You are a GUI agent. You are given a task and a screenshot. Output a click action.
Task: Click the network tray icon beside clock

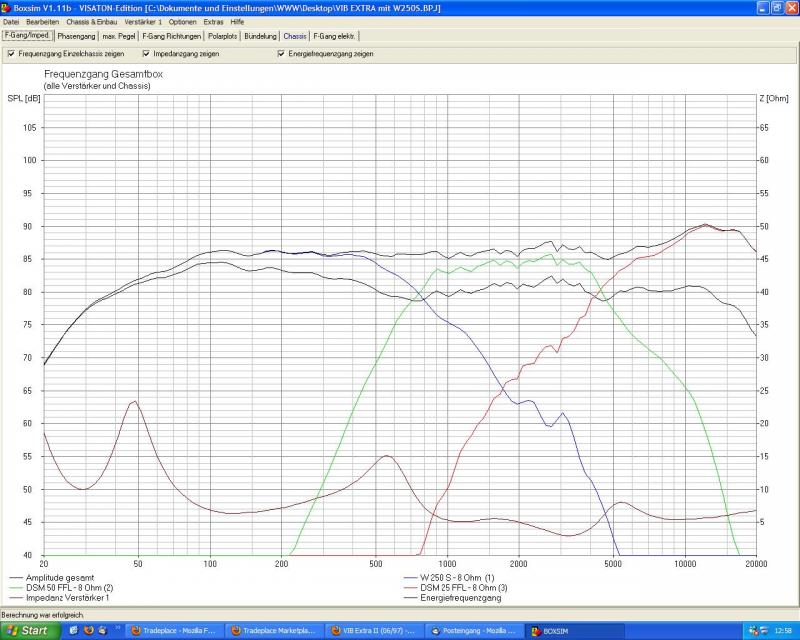point(764,631)
